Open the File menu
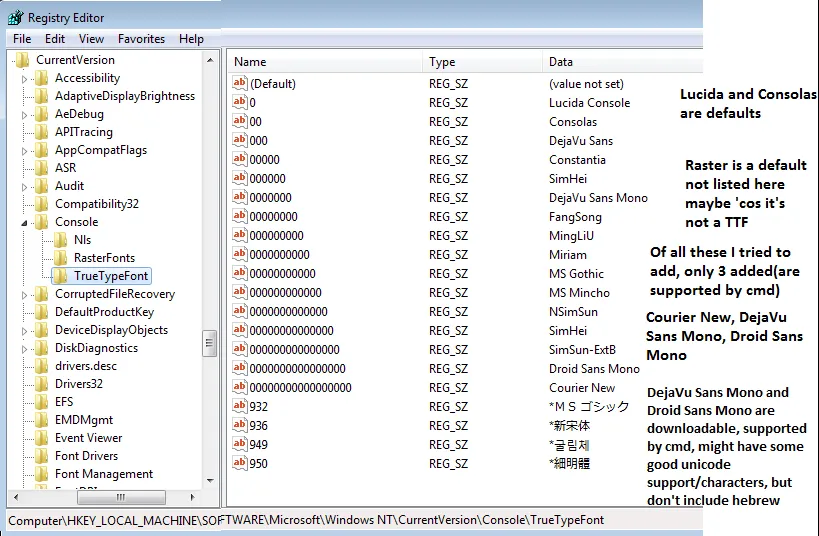 [x=22, y=39]
